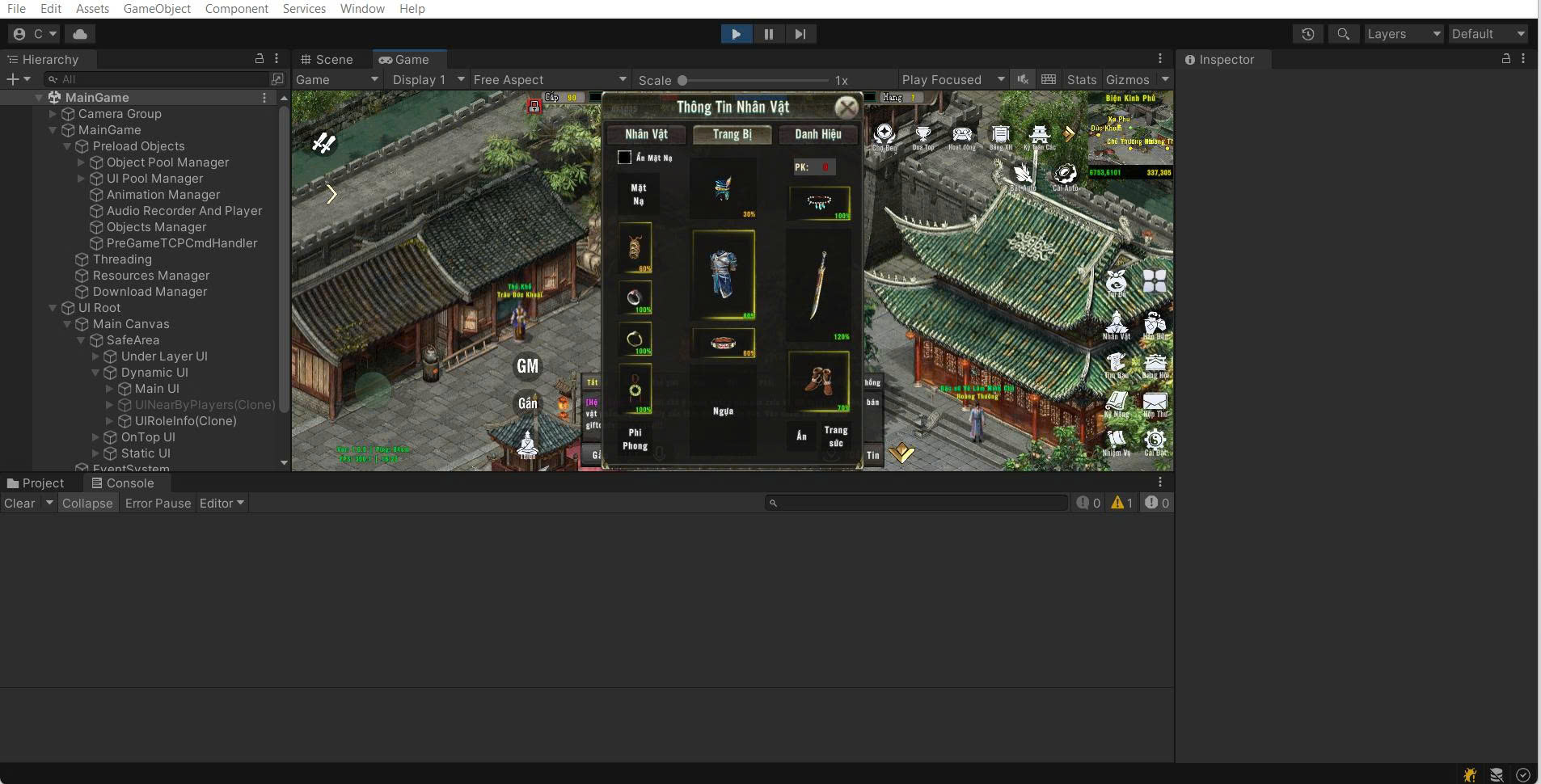
Task: Click the Hierarchy search field
Action: [157, 79]
